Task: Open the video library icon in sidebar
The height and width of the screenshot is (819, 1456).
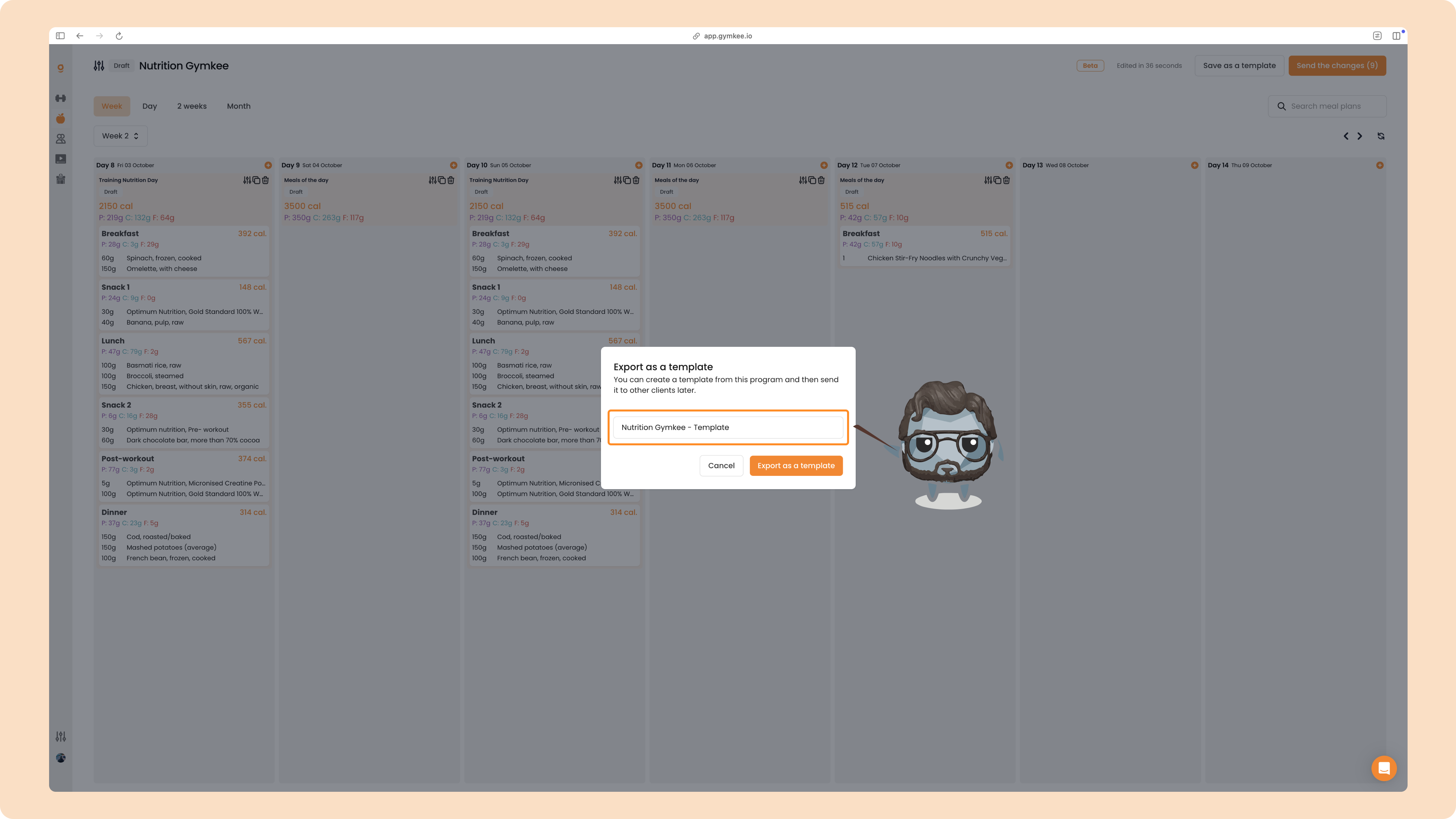Action: pos(60,159)
